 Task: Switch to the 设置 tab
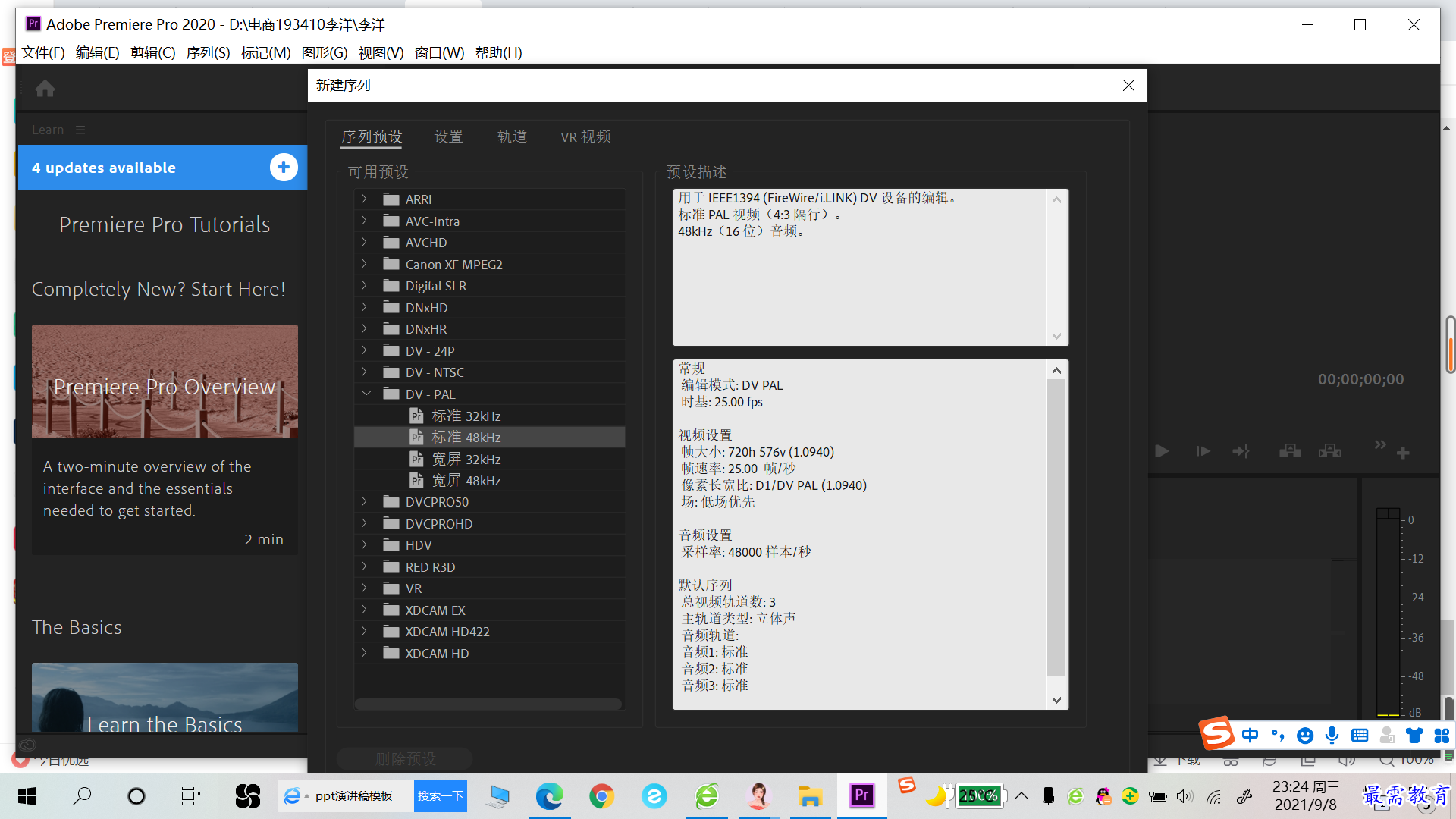(448, 136)
